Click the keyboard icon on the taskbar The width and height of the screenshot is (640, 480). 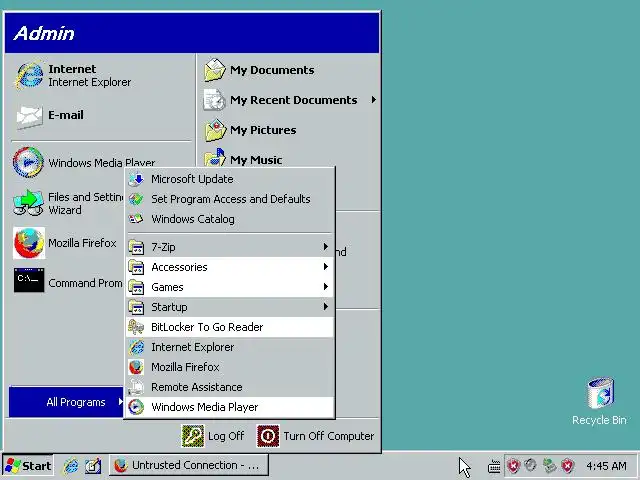(494, 466)
